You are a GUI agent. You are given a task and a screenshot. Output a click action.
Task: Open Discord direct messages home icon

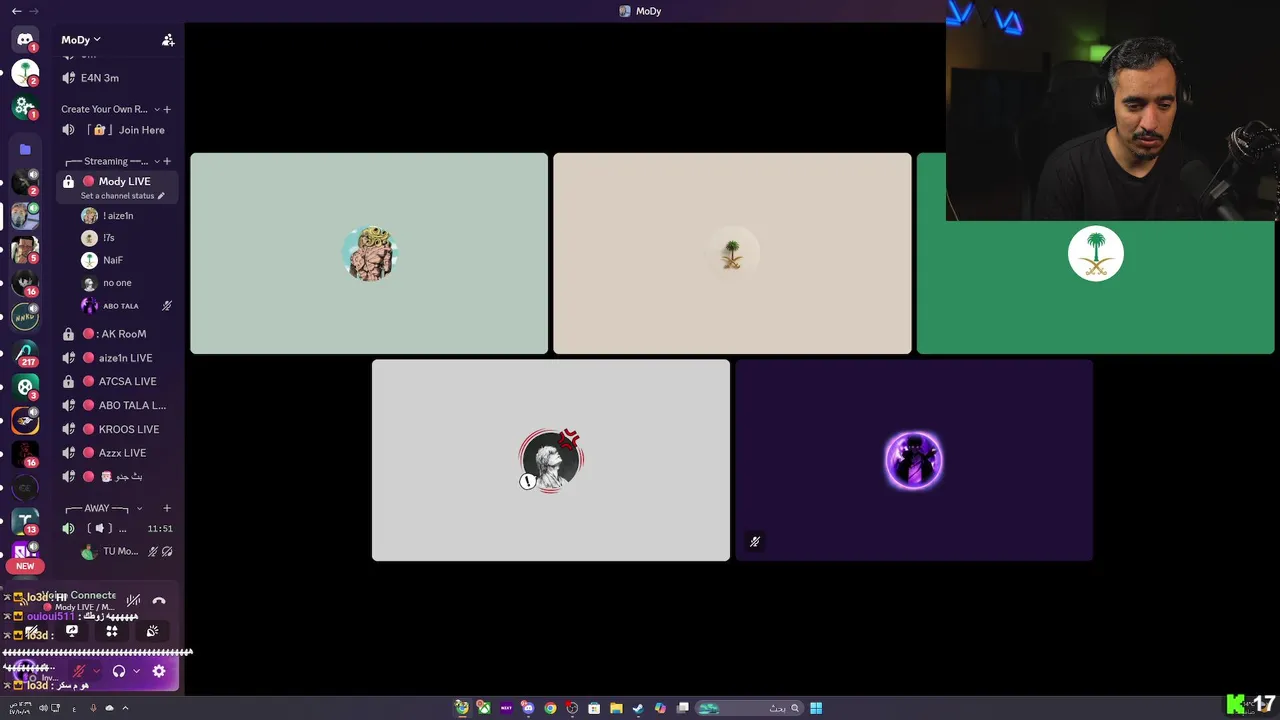tap(25, 40)
